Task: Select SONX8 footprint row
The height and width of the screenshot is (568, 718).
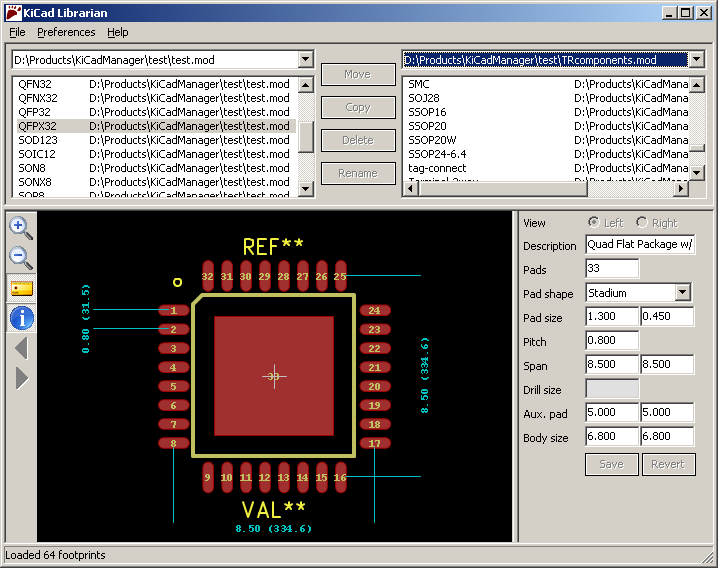Action: tap(156, 182)
